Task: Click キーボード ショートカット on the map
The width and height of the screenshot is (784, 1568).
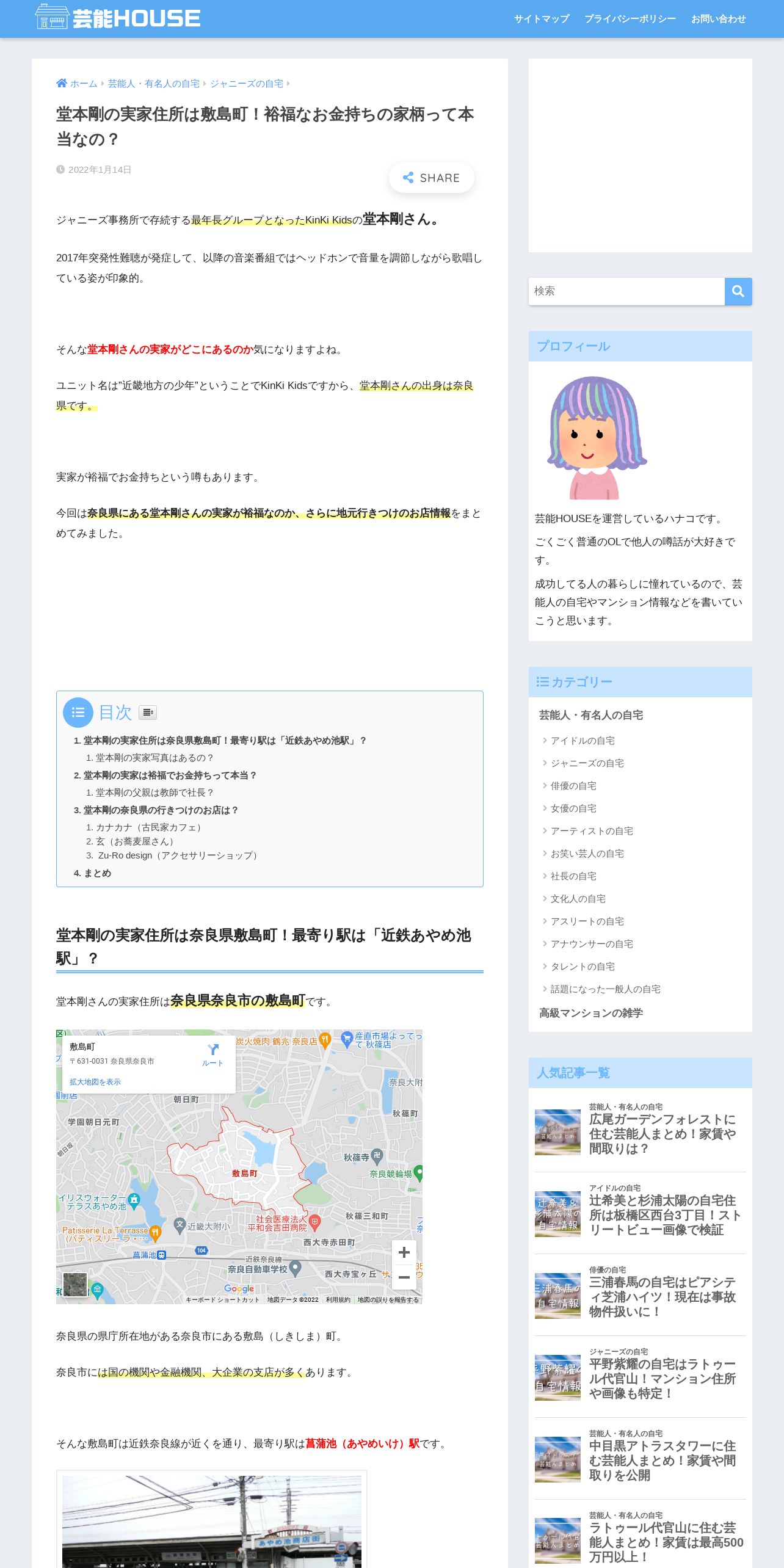Action: click(x=222, y=1300)
